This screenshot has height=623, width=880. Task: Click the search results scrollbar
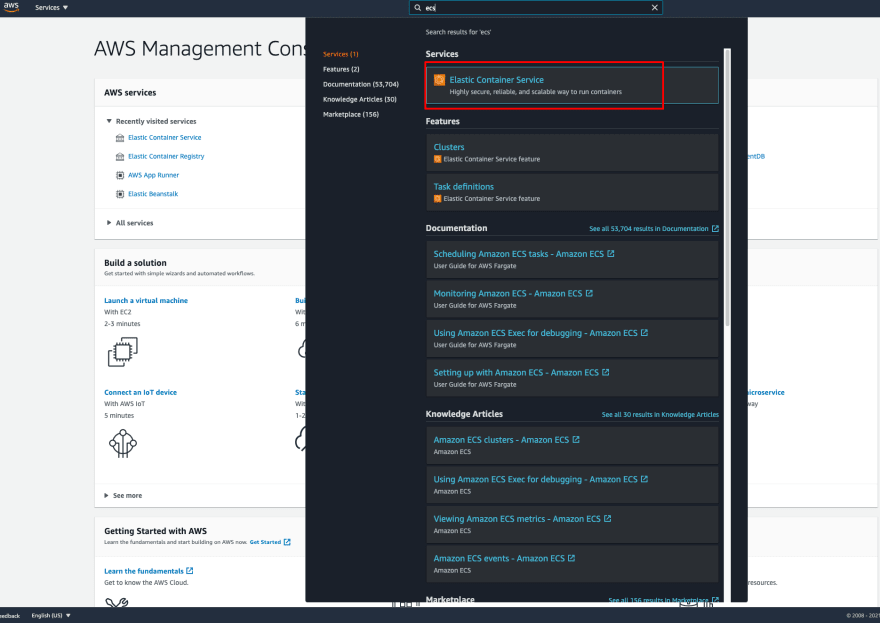click(727, 187)
